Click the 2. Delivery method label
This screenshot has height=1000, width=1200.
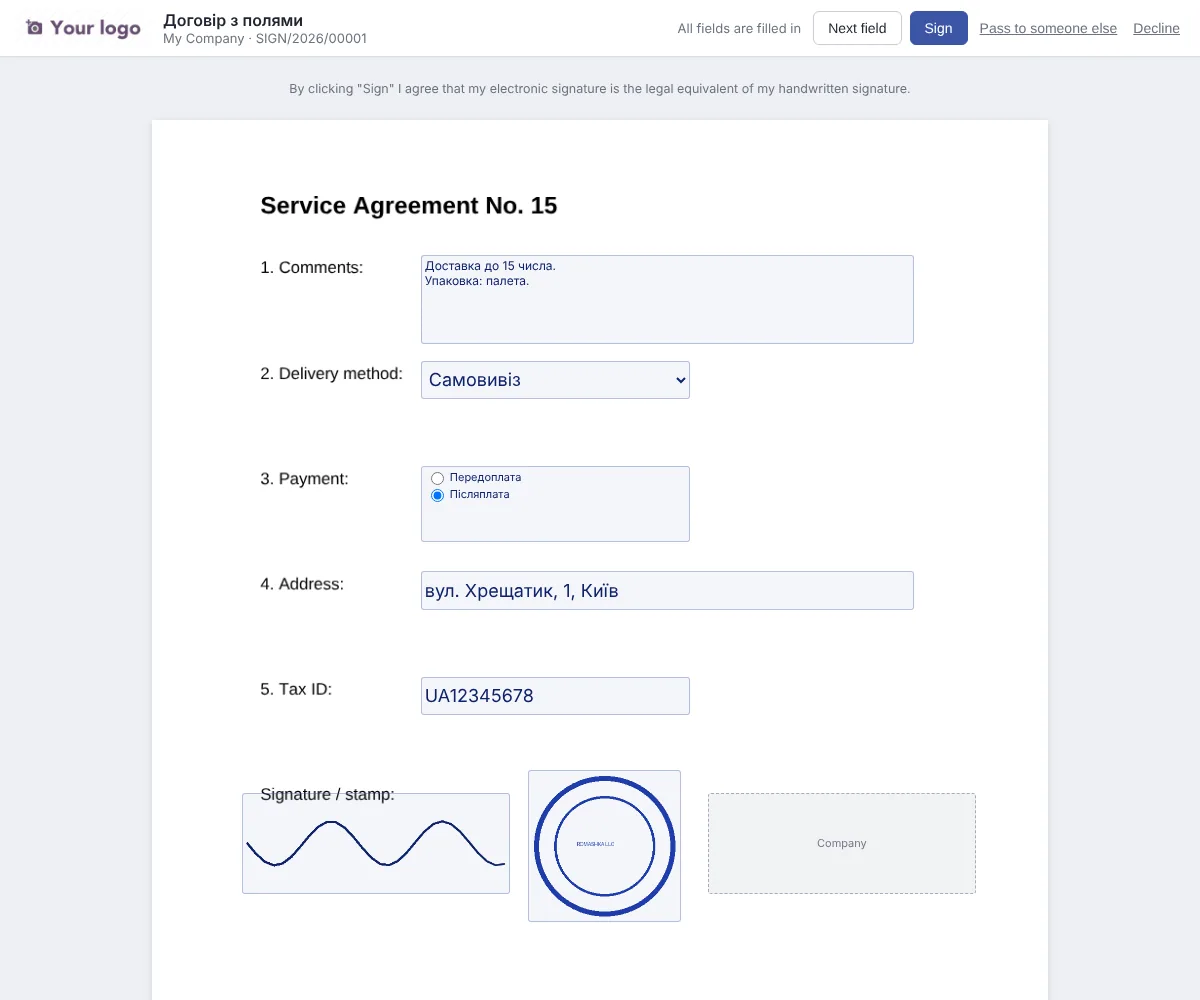332,374
